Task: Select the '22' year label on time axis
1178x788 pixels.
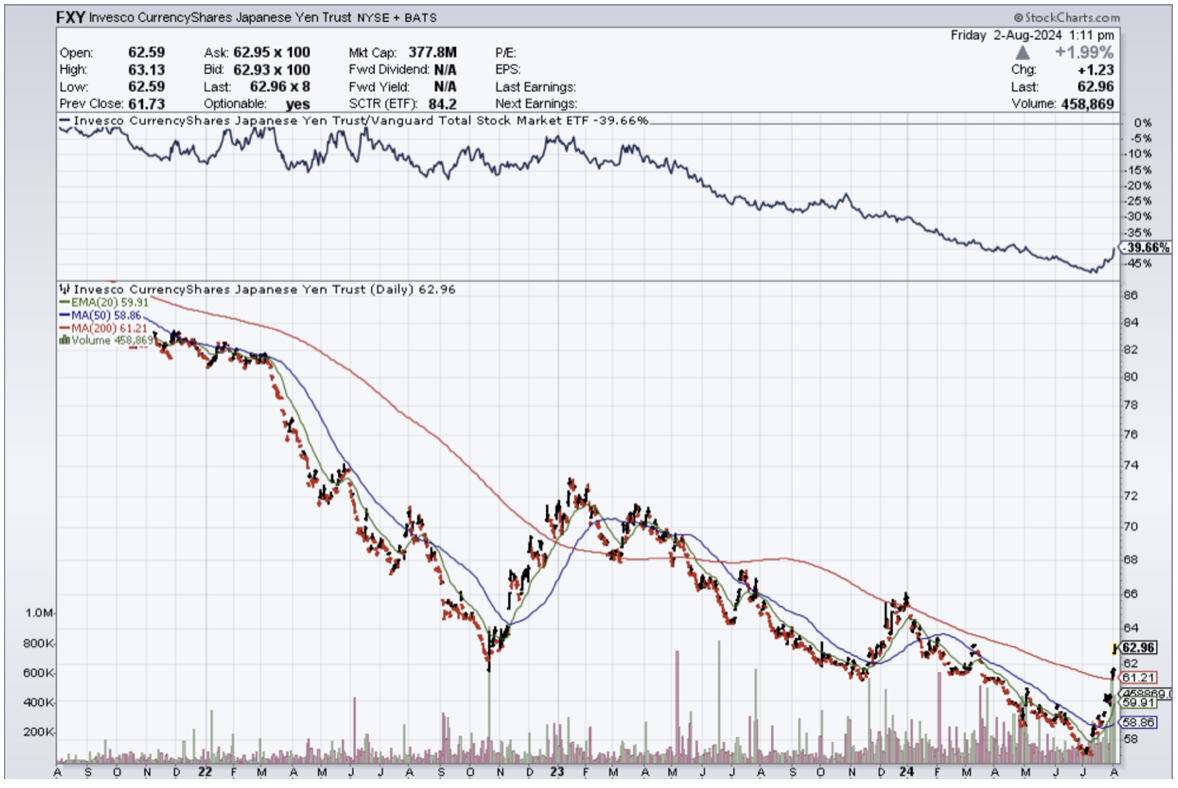Action: click(203, 773)
